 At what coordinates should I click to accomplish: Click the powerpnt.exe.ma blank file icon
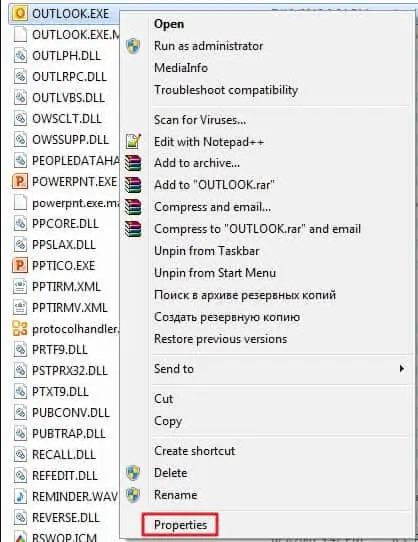pos(20,203)
